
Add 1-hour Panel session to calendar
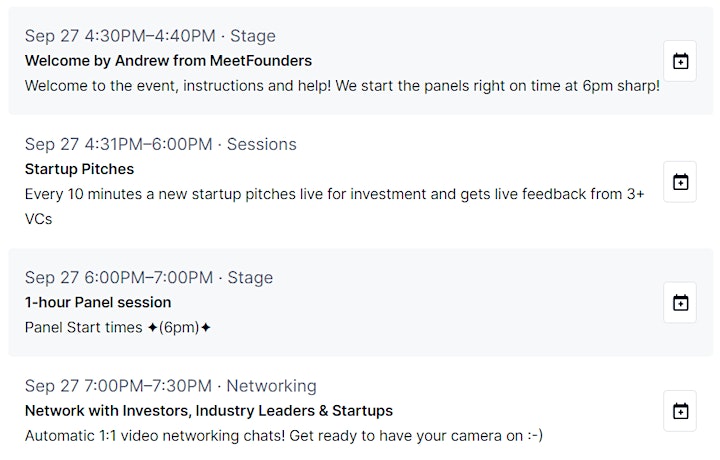[x=680, y=303]
